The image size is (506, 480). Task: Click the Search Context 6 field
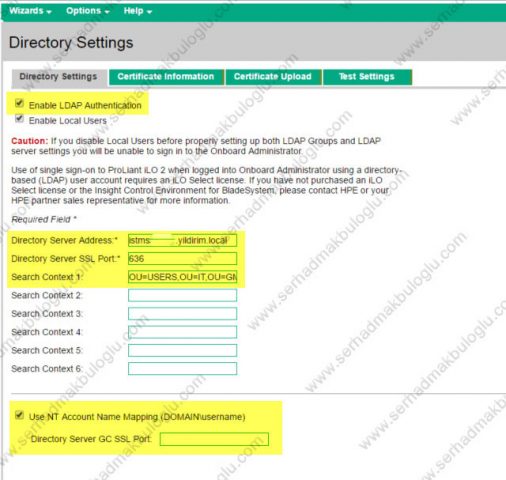(182, 369)
